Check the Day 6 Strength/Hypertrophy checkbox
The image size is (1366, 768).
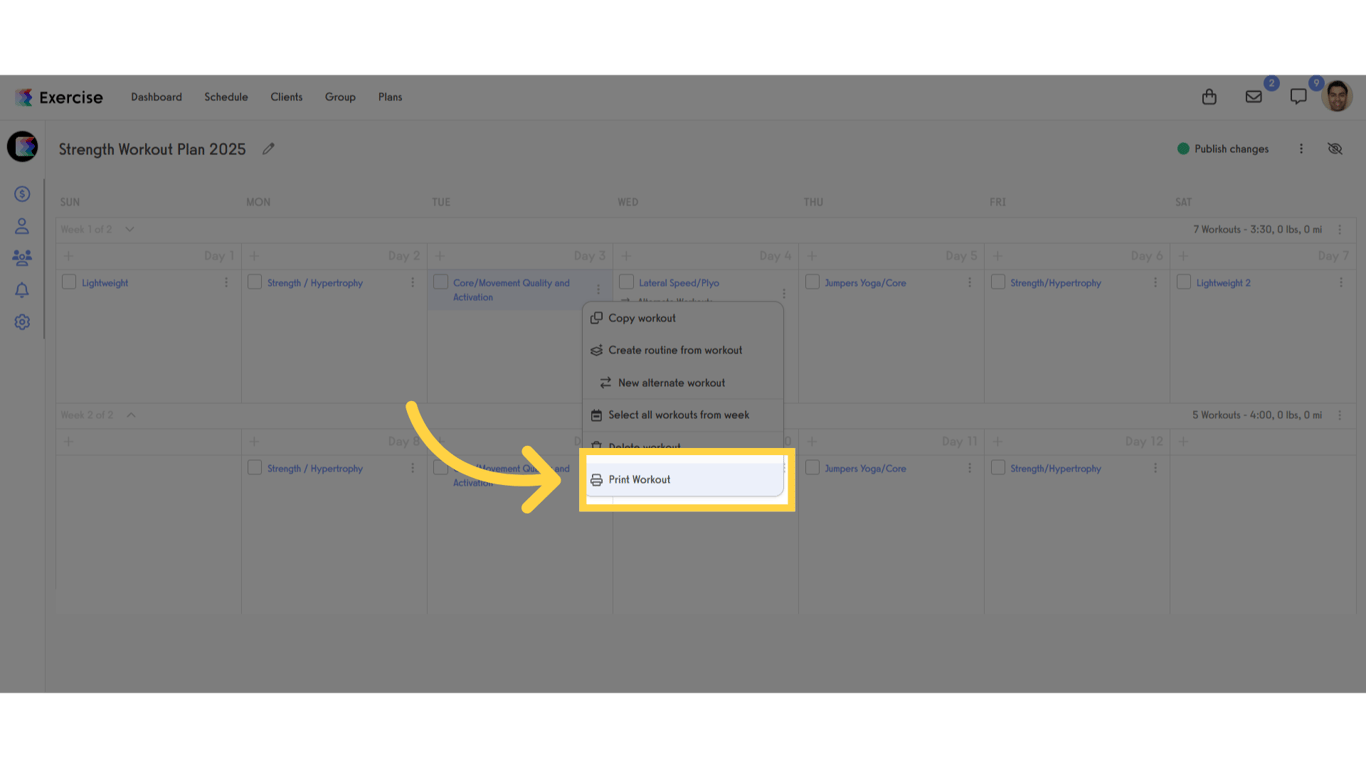tap(998, 282)
